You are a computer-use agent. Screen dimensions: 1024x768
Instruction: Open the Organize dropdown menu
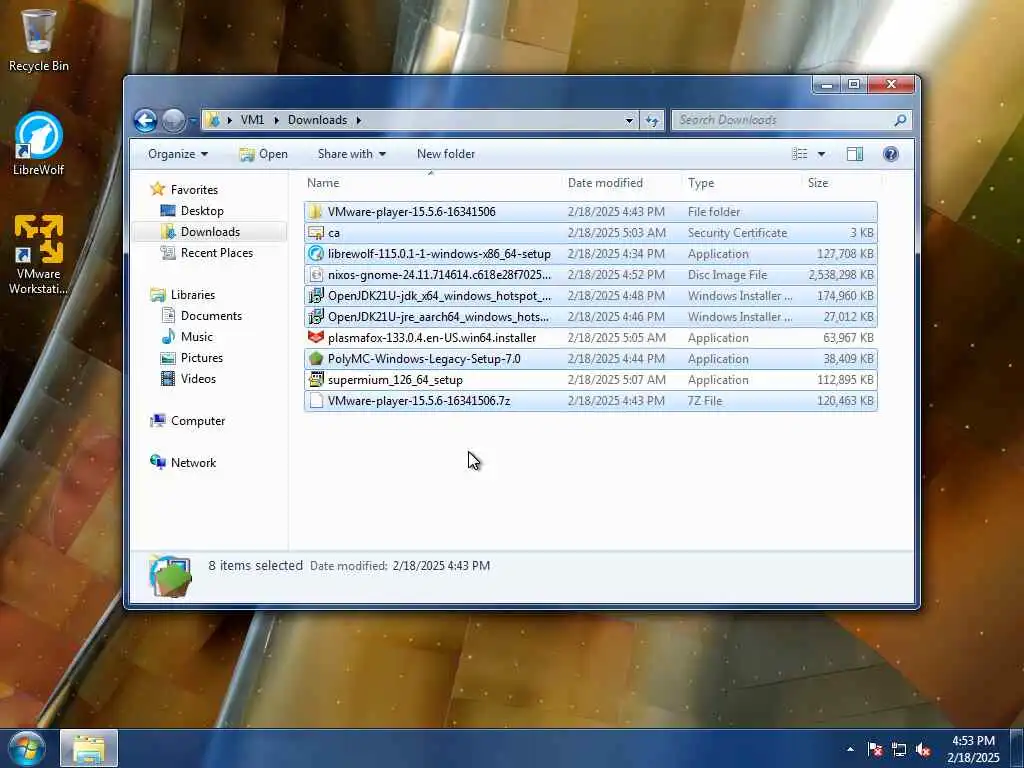coord(178,154)
